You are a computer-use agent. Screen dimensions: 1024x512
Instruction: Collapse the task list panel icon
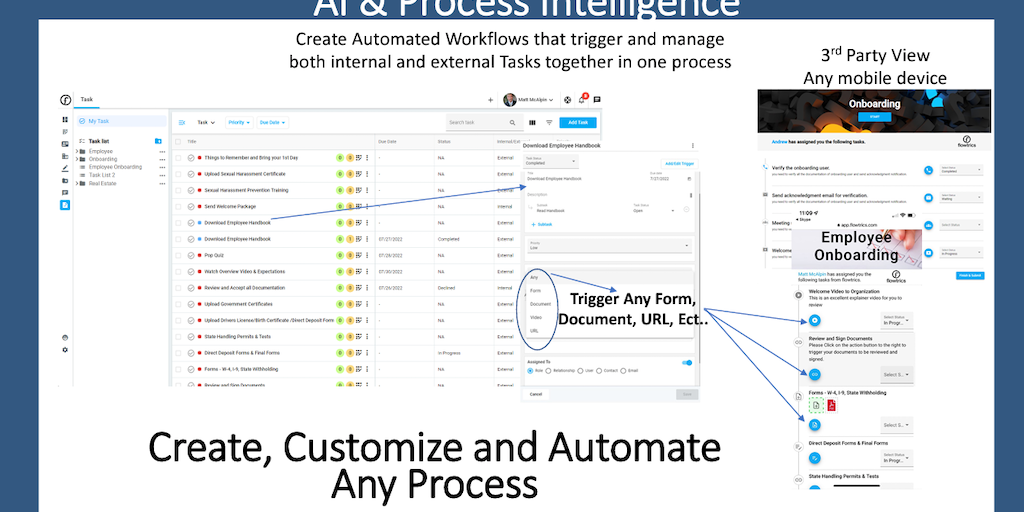(x=182, y=122)
